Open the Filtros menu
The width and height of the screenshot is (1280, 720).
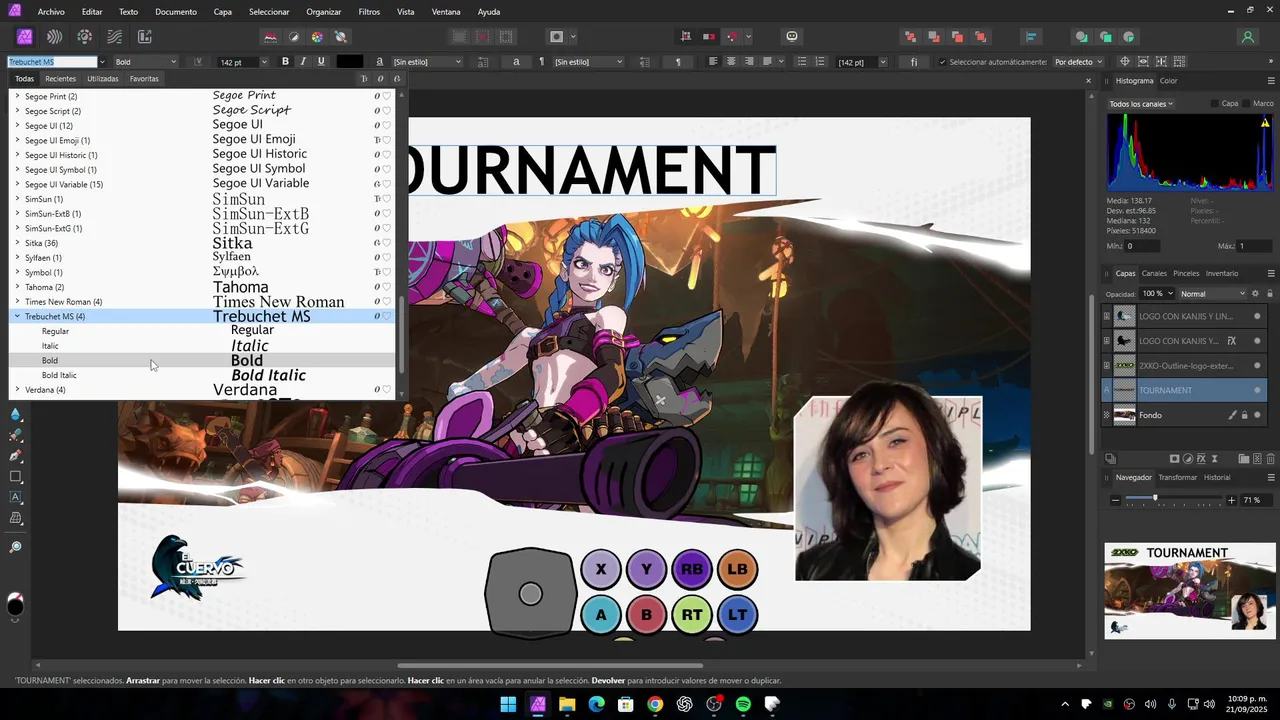(x=369, y=12)
